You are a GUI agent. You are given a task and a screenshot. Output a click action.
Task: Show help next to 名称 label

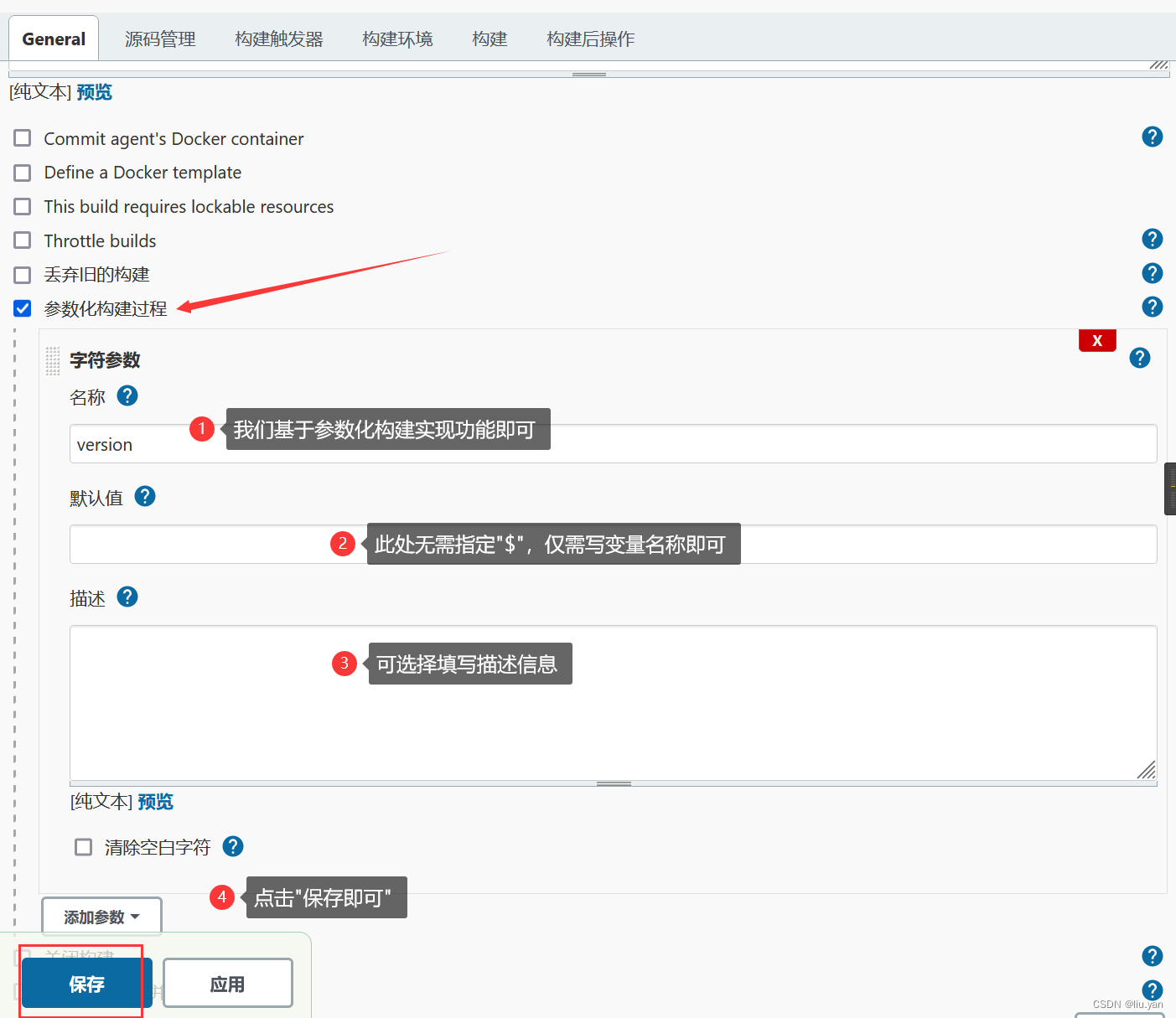[127, 395]
